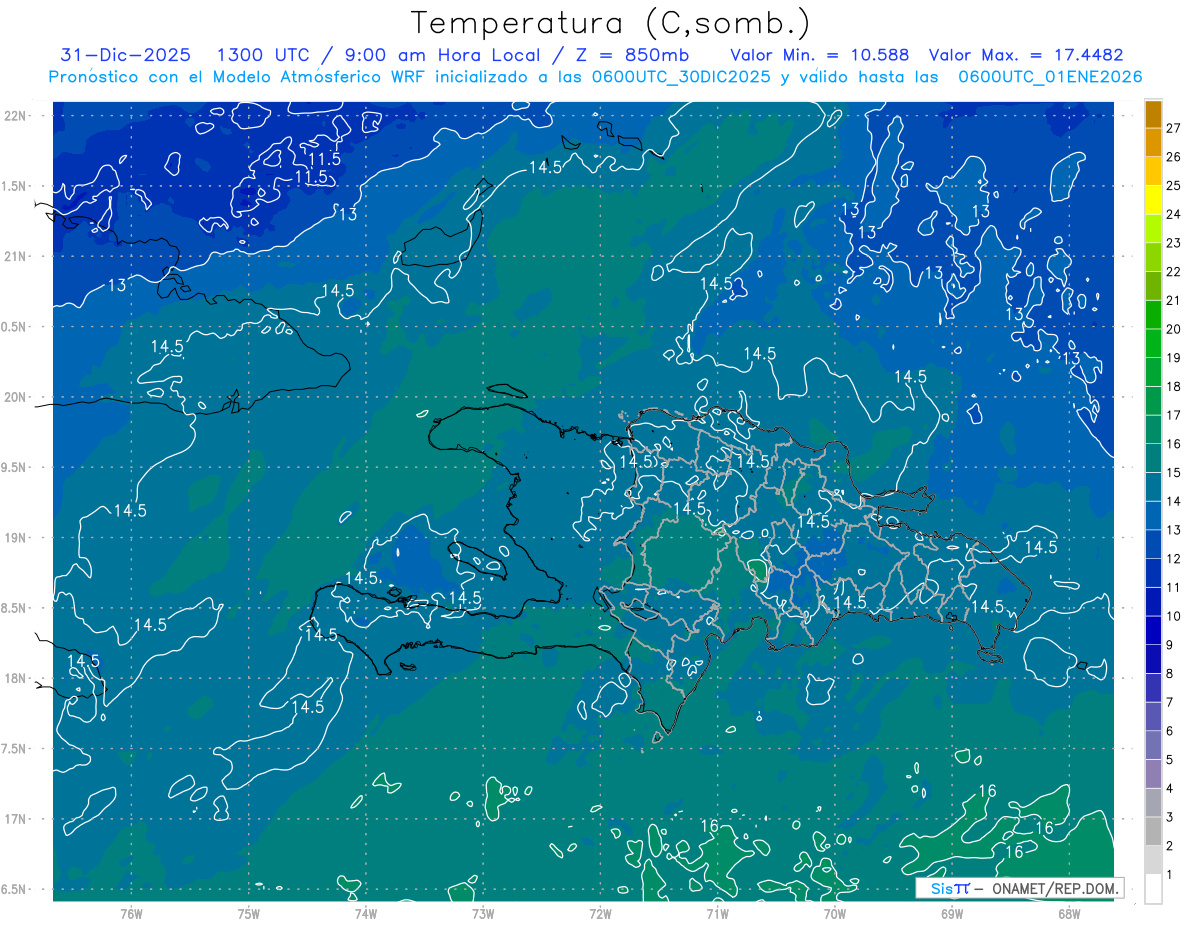The width and height of the screenshot is (1200, 927).
Task: Click the '1300 UTC' time text
Action: click(263, 55)
